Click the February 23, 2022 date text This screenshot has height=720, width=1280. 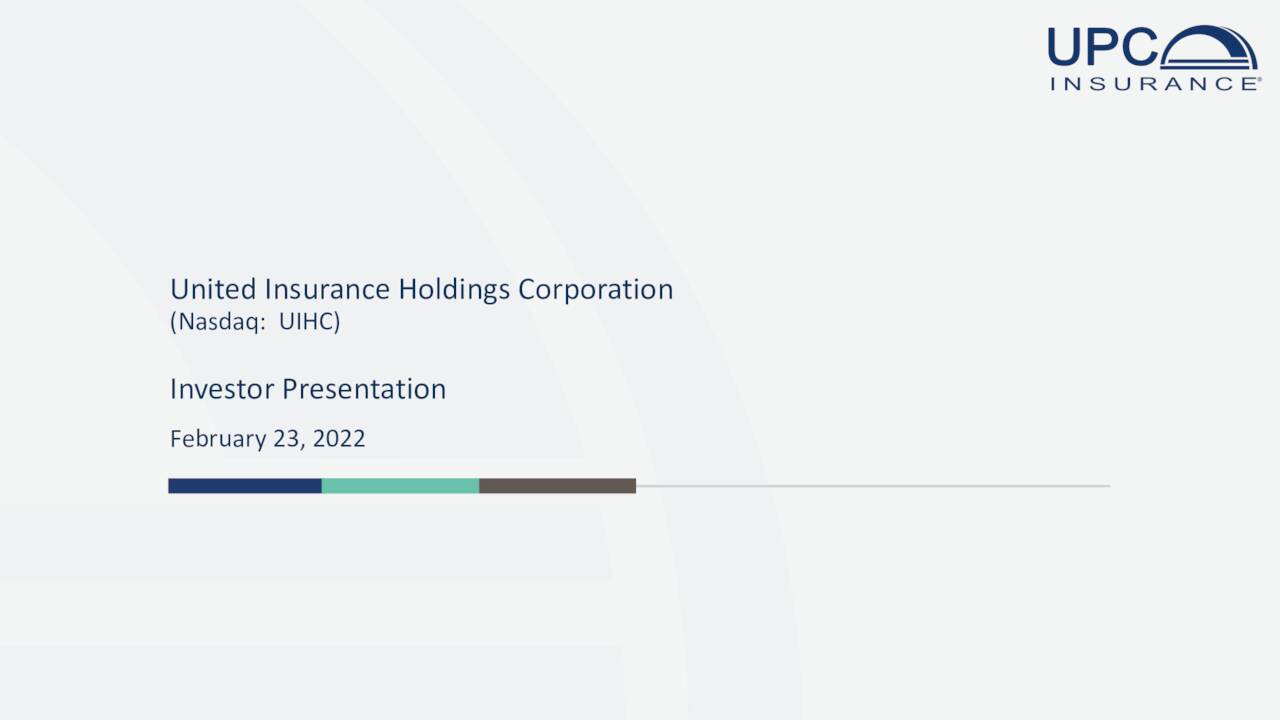[x=267, y=438]
